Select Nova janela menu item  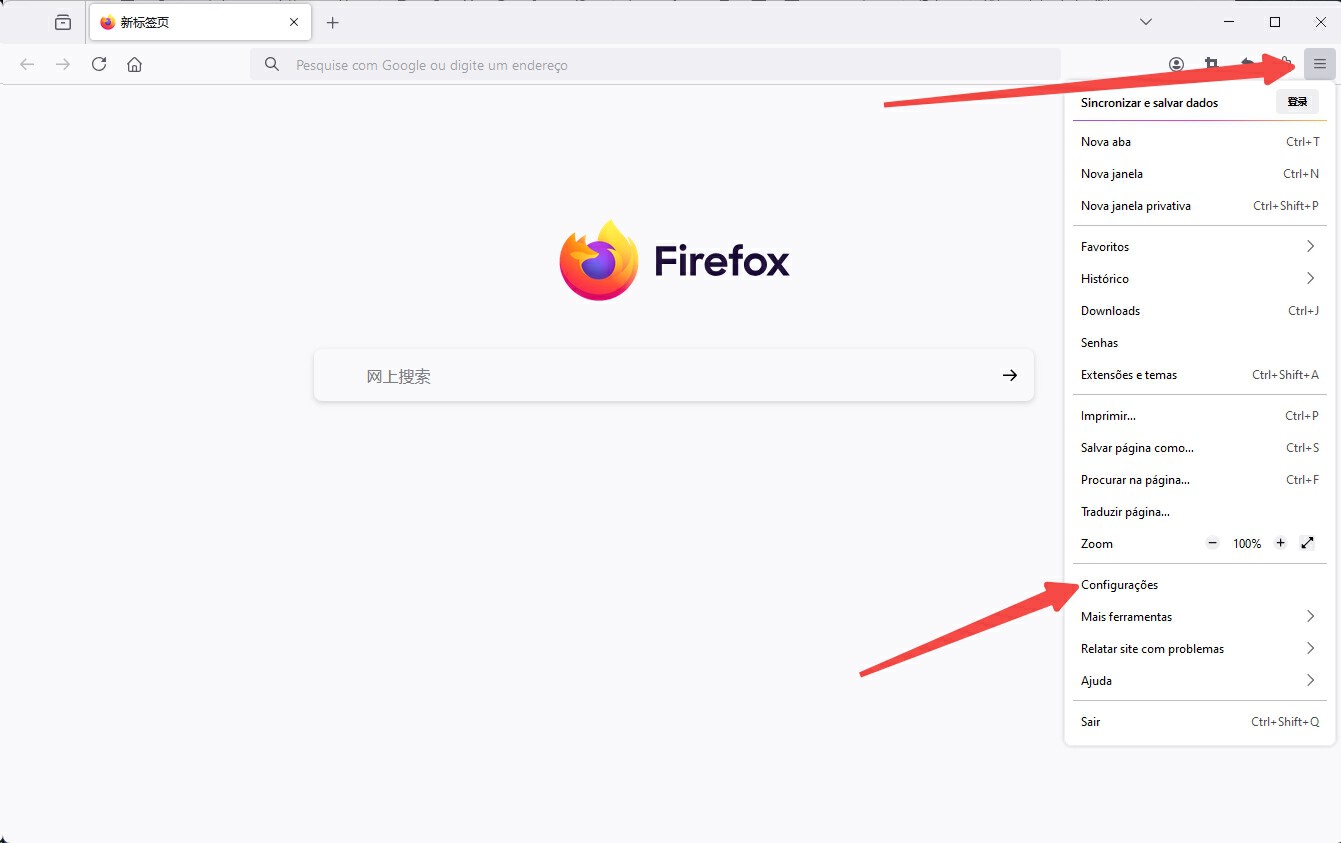(x=1199, y=174)
